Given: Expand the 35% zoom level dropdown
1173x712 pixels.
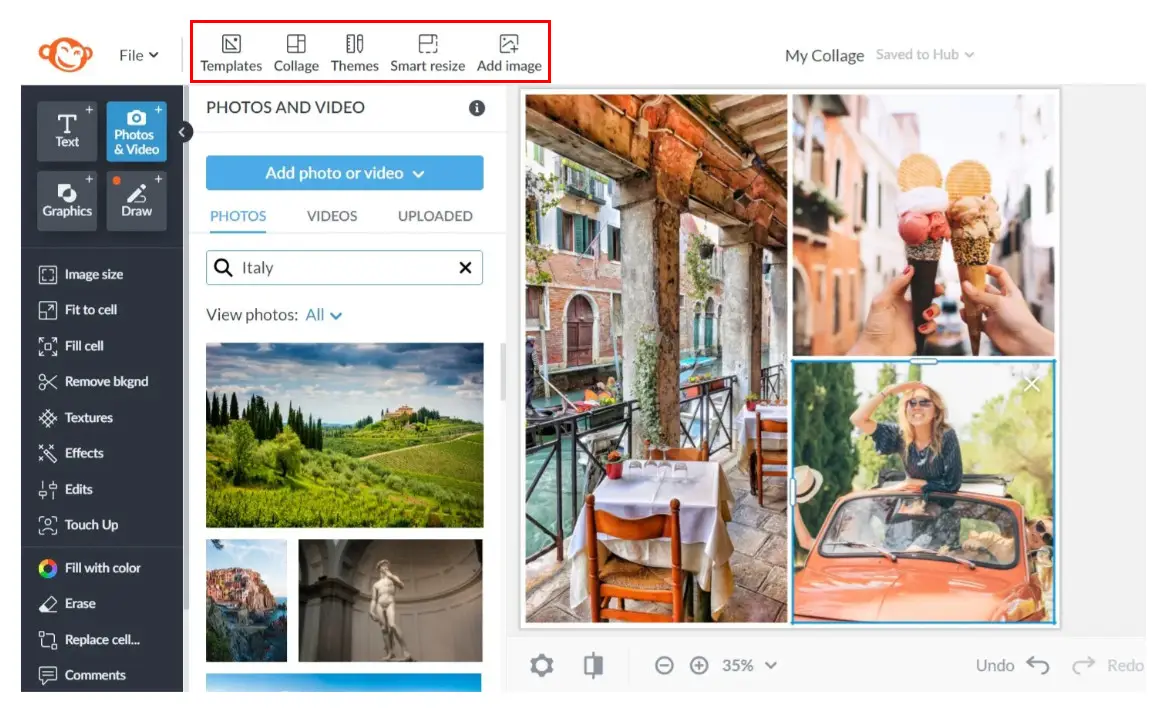Looking at the screenshot, I should click(x=749, y=665).
